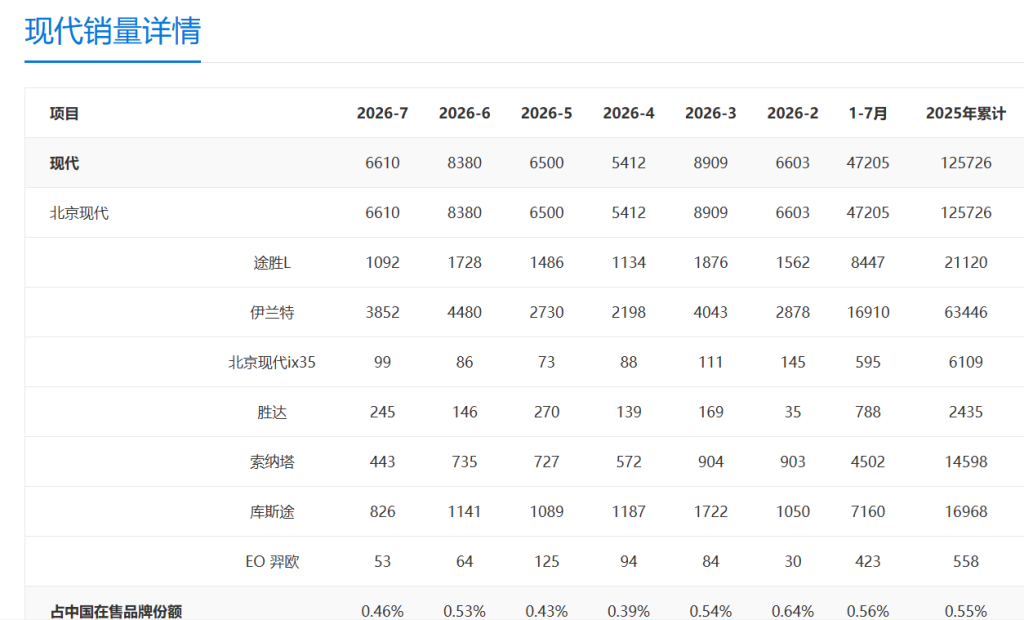The height and width of the screenshot is (620, 1024).
Task: Open the 库斯途 model link
Action: point(272,512)
